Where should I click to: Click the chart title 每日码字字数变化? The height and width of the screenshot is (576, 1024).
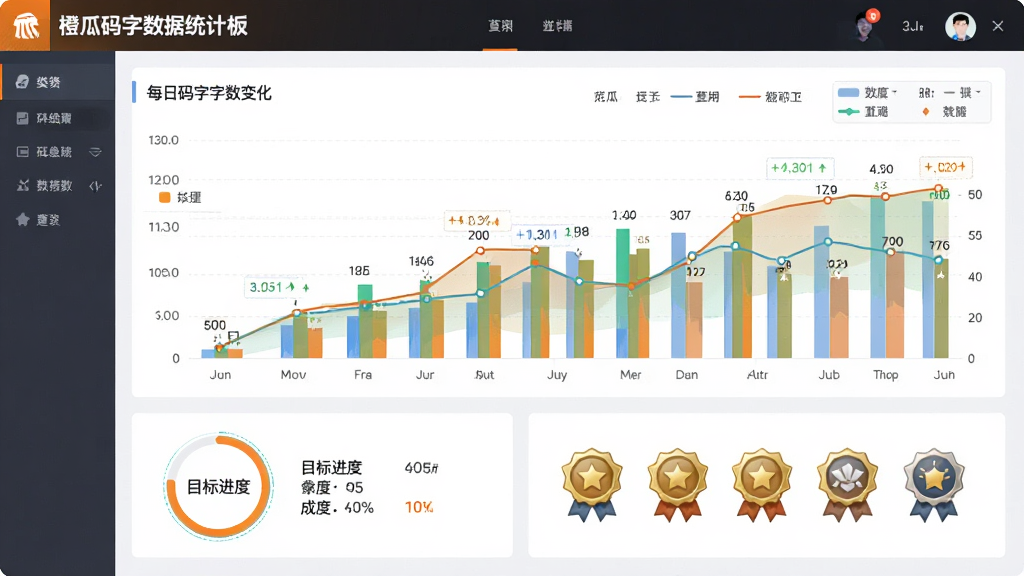(209, 93)
